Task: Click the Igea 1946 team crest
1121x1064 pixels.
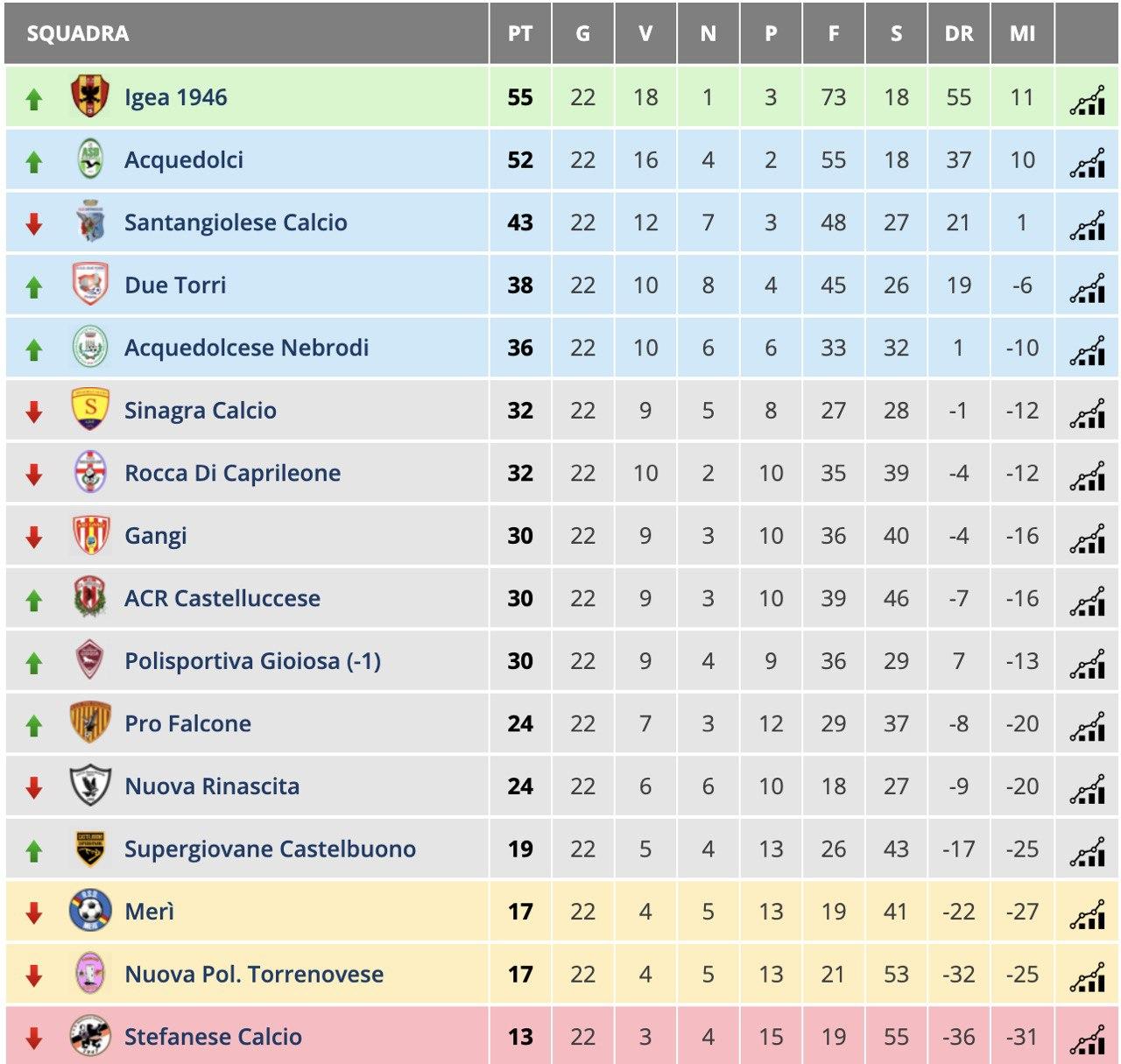Action: tap(90, 96)
